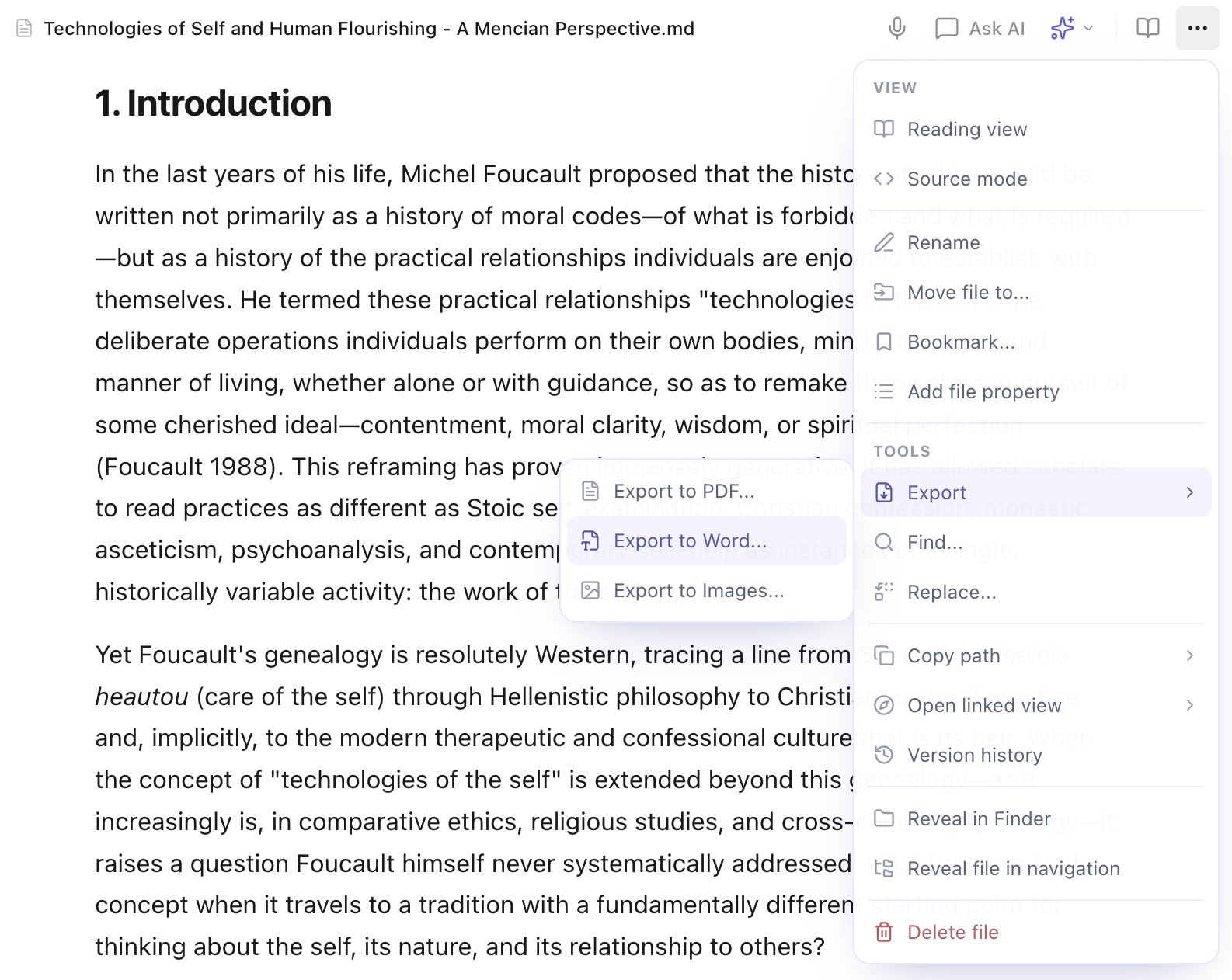Click Delete file in the menu
The image size is (1232, 980).
click(1036, 933)
